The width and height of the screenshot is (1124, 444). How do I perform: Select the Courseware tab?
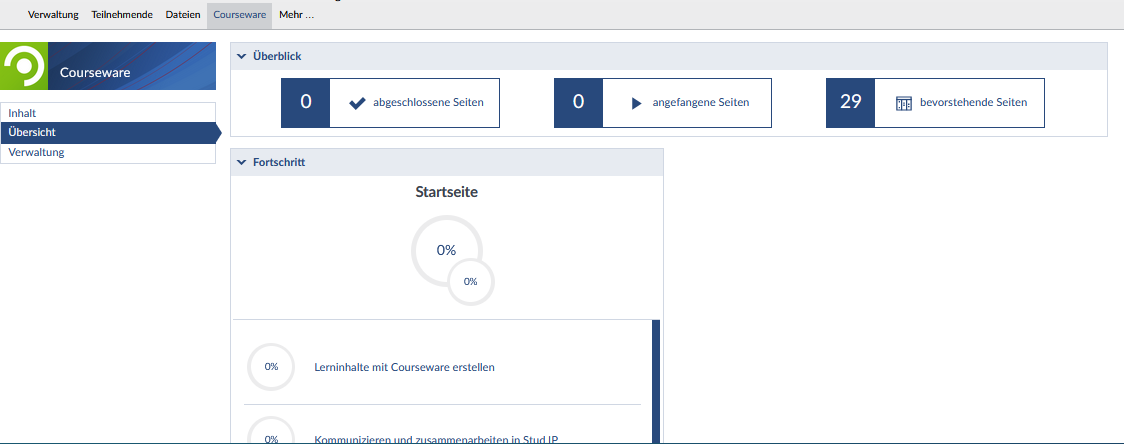[239, 15]
